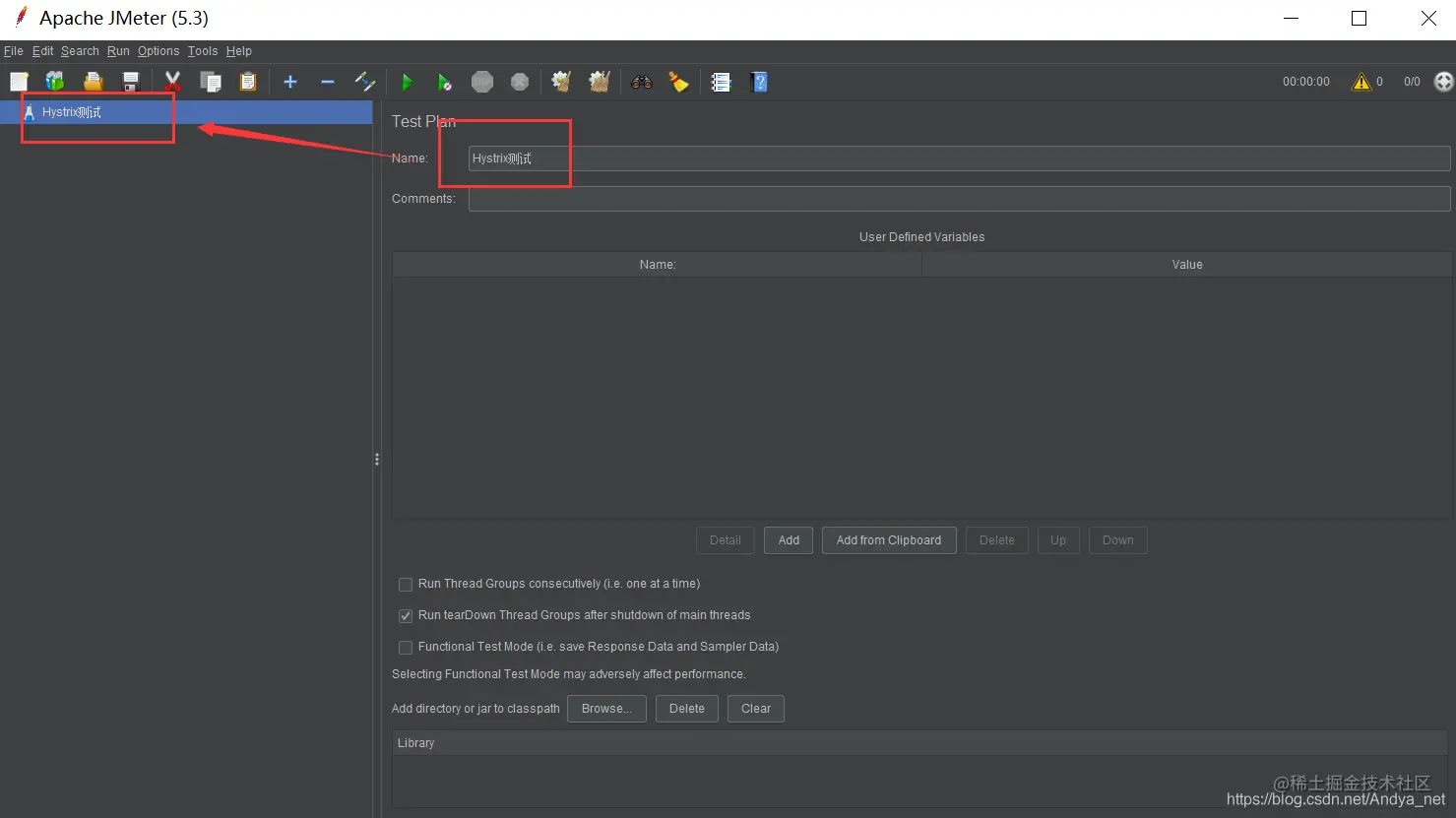The height and width of the screenshot is (818, 1456).
Task: Open the Options menu
Action: click(x=158, y=51)
